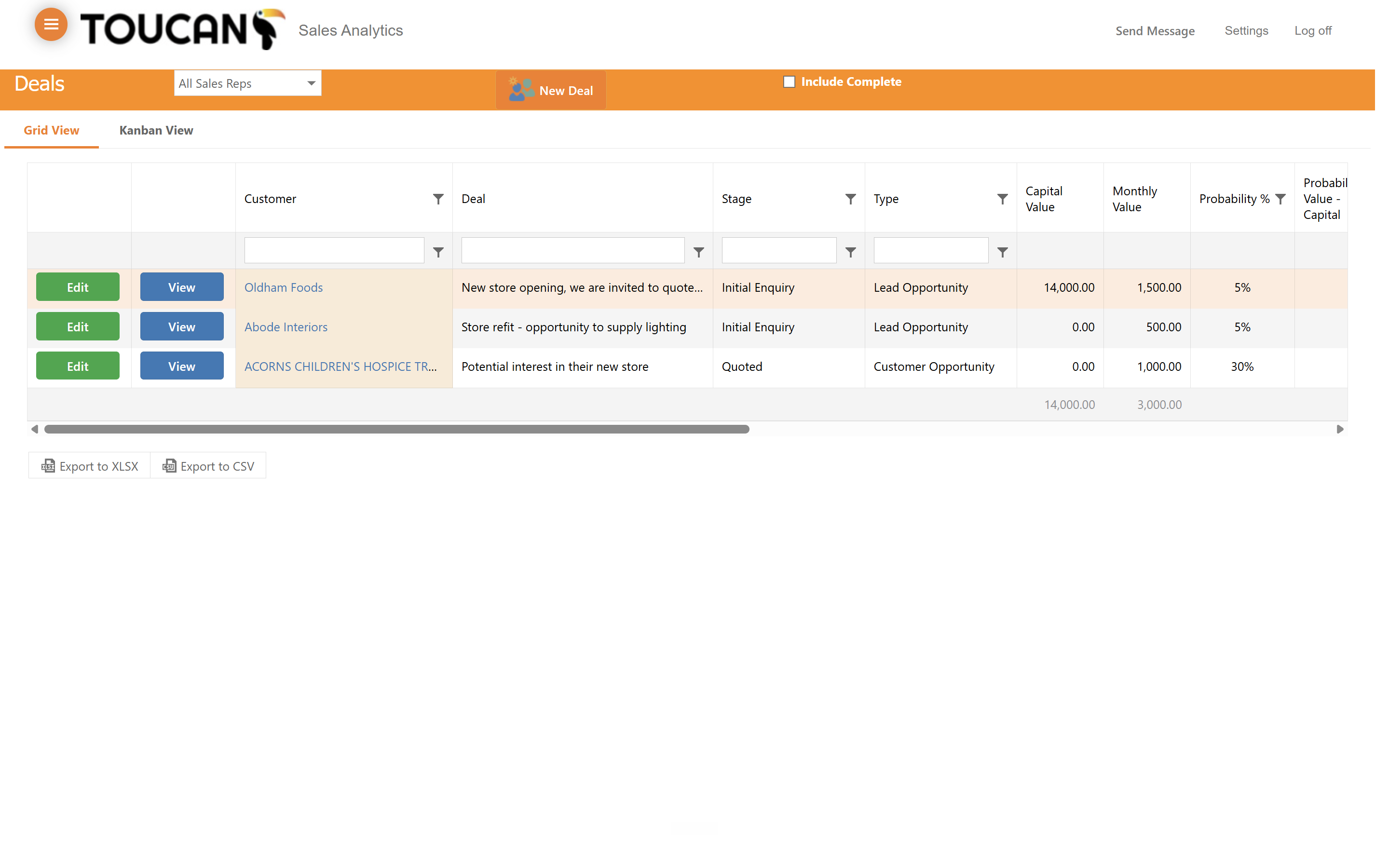Click the Deal column header
The image size is (1389, 868).
[583, 199]
